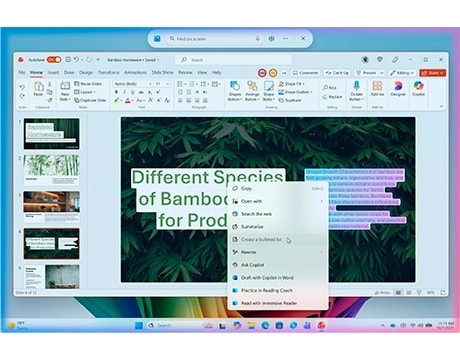Click the PowerPoint search box

coord(233,60)
